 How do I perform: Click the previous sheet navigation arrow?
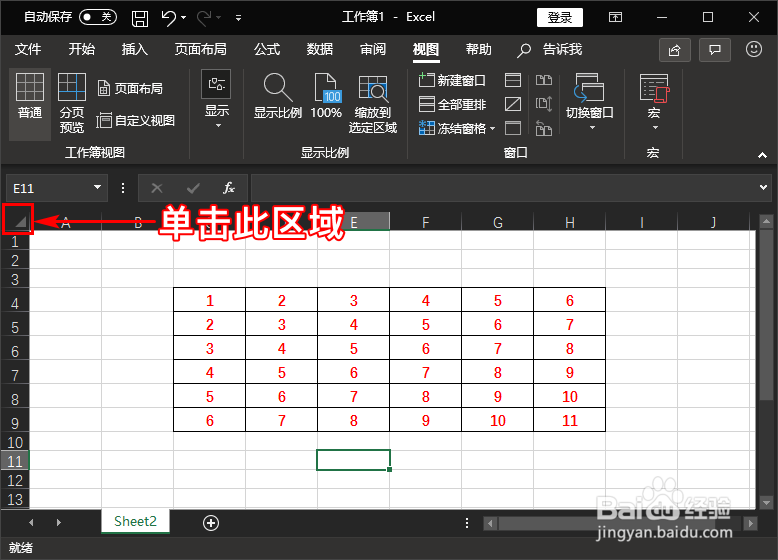point(31,522)
